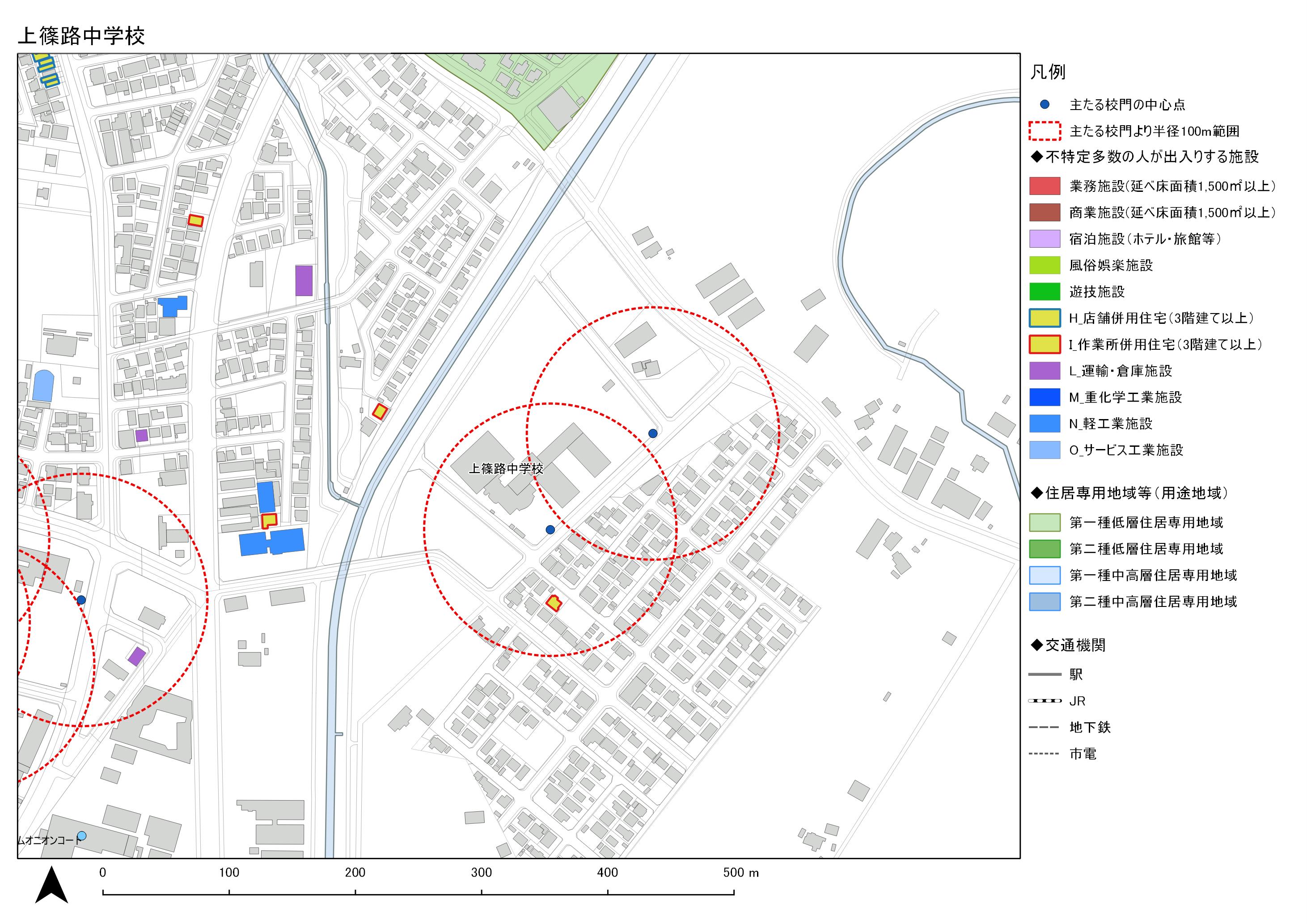Click the gate dot south of 上篠路中学校 building

(x=550, y=530)
